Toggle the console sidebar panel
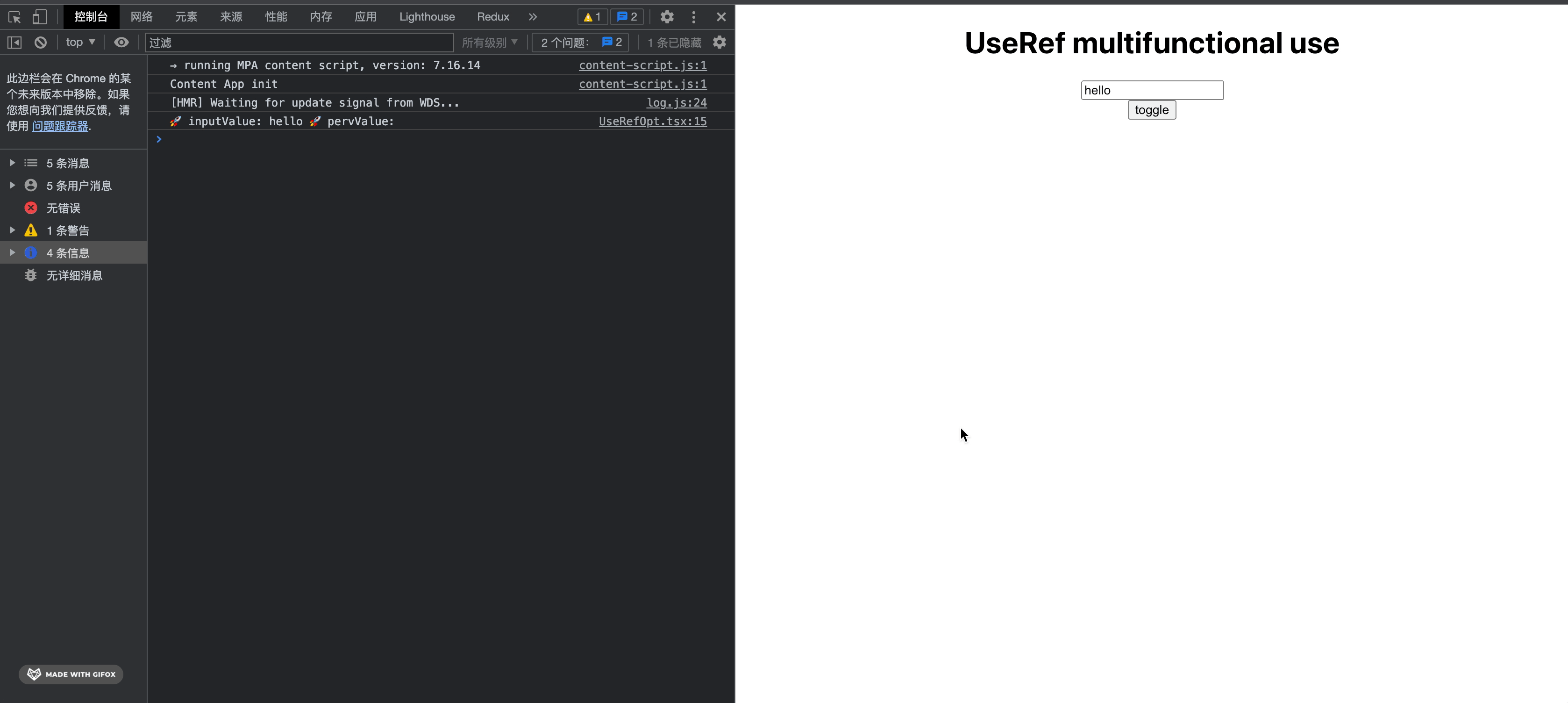The width and height of the screenshot is (1568, 703). (x=14, y=43)
